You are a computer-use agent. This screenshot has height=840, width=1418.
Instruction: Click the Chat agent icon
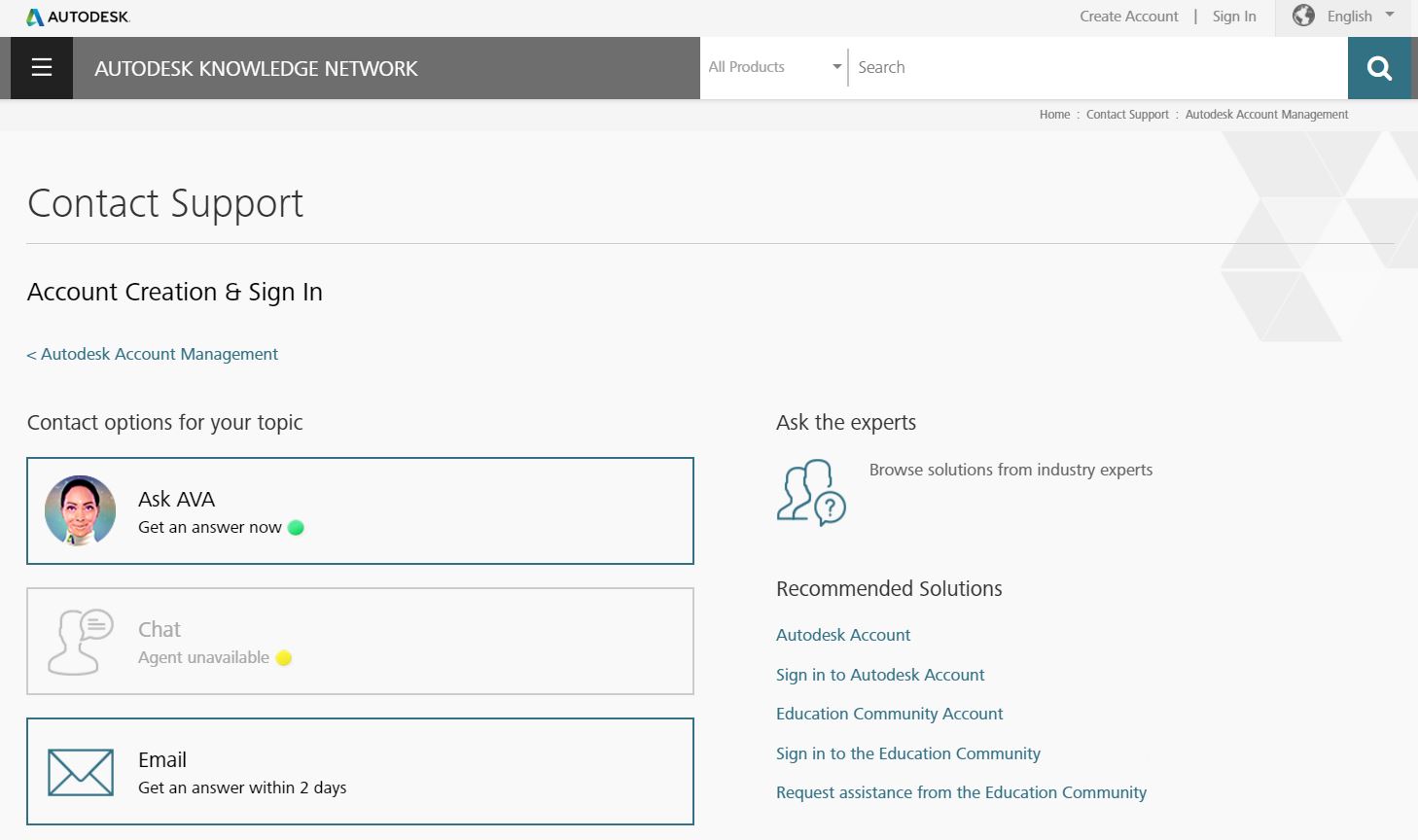[x=80, y=642]
